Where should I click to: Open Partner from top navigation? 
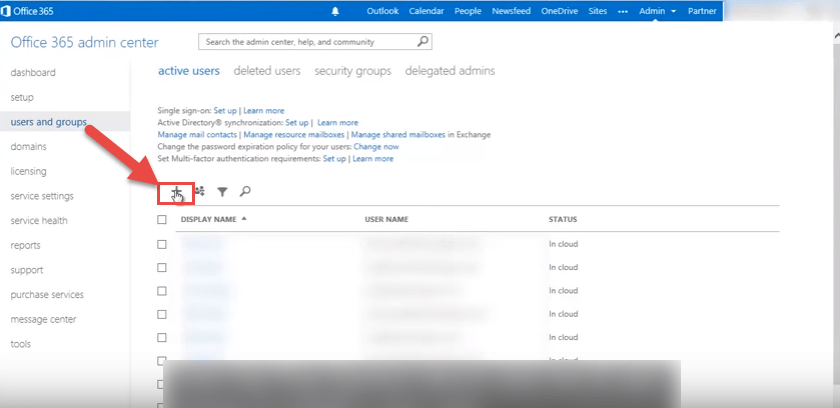click(702, 11)
